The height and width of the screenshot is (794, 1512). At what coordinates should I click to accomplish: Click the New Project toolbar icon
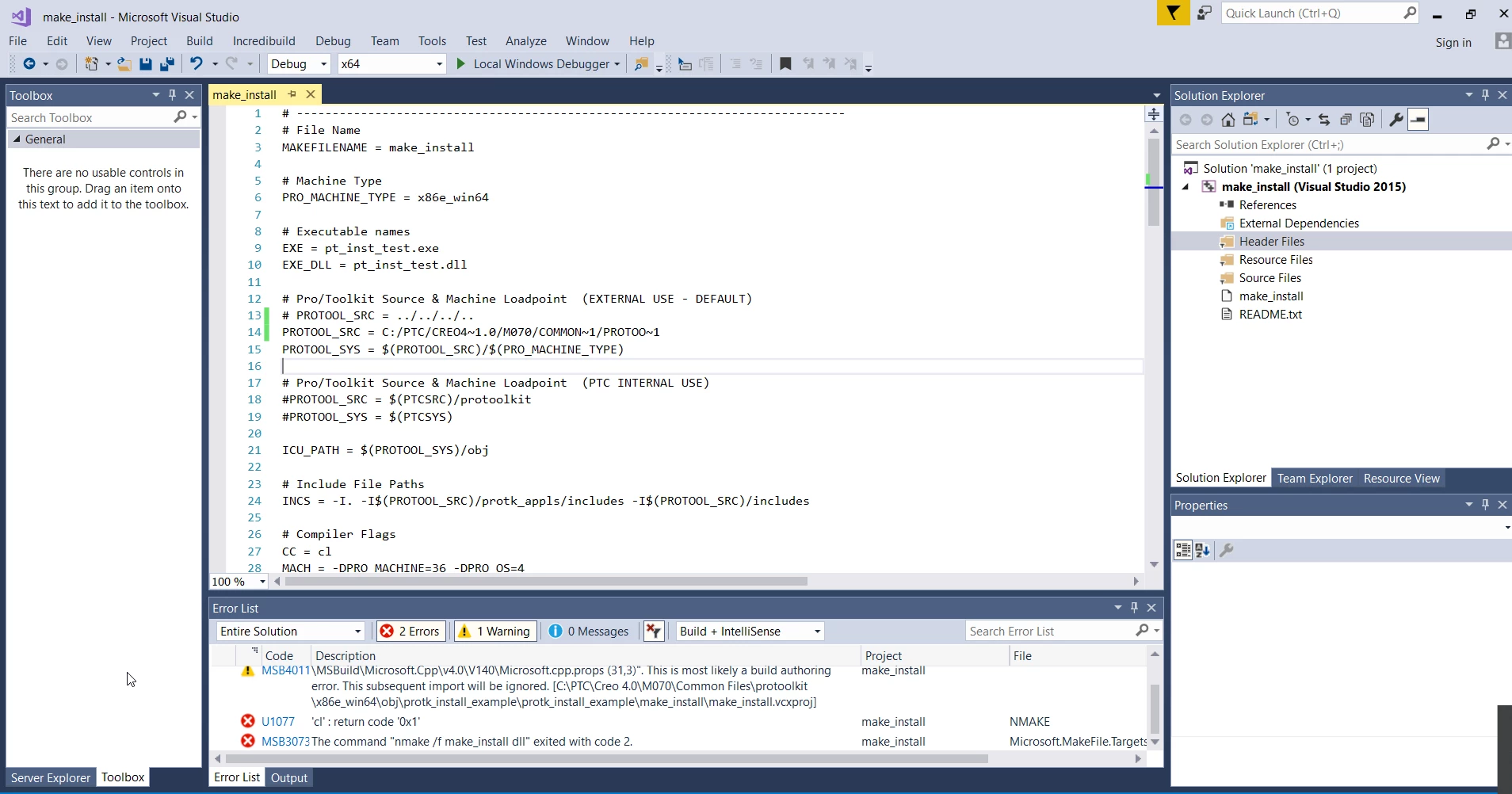click(92, 64)
